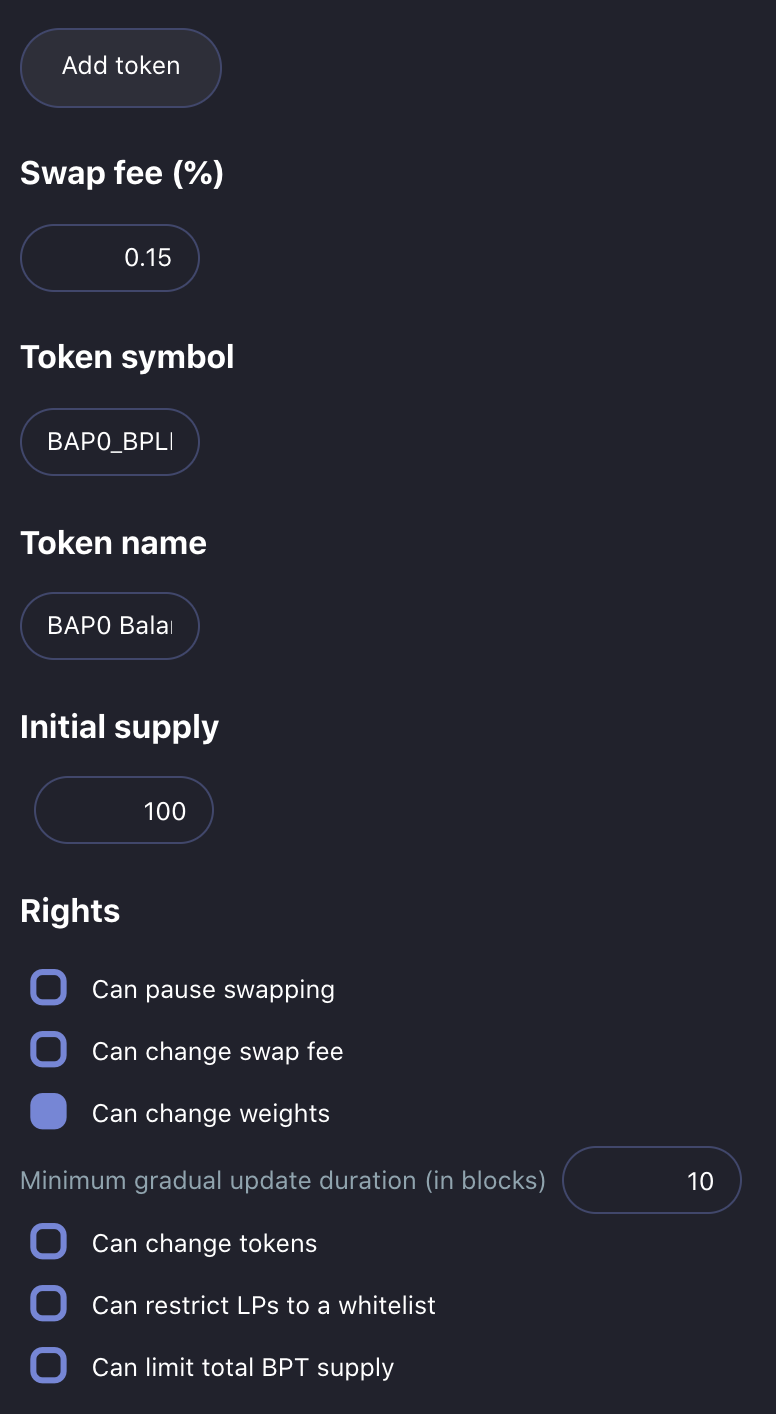This screenshot has width=776, height=1414.
Task: Click the Minimum gradual update duration label text
Action: (x=283, y=1181)
